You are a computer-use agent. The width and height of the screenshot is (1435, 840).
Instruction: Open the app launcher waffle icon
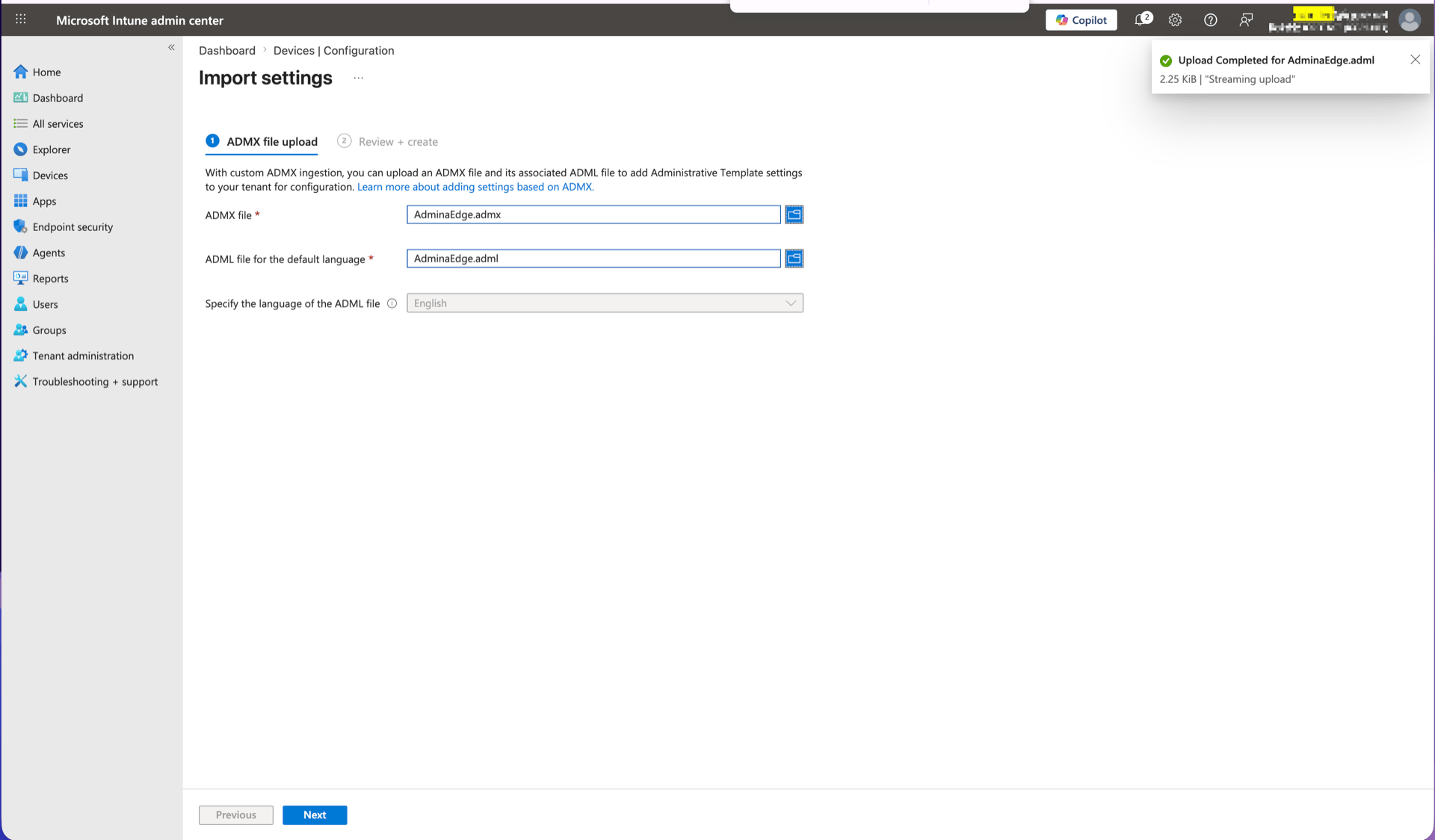[21, 19]
